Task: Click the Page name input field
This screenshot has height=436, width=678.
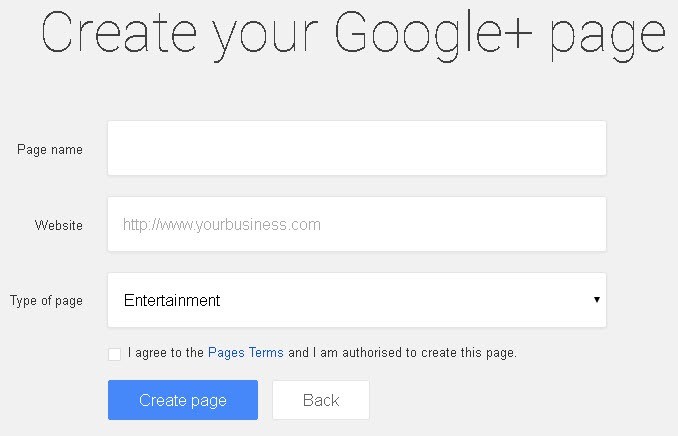Action: coord(356,148)
